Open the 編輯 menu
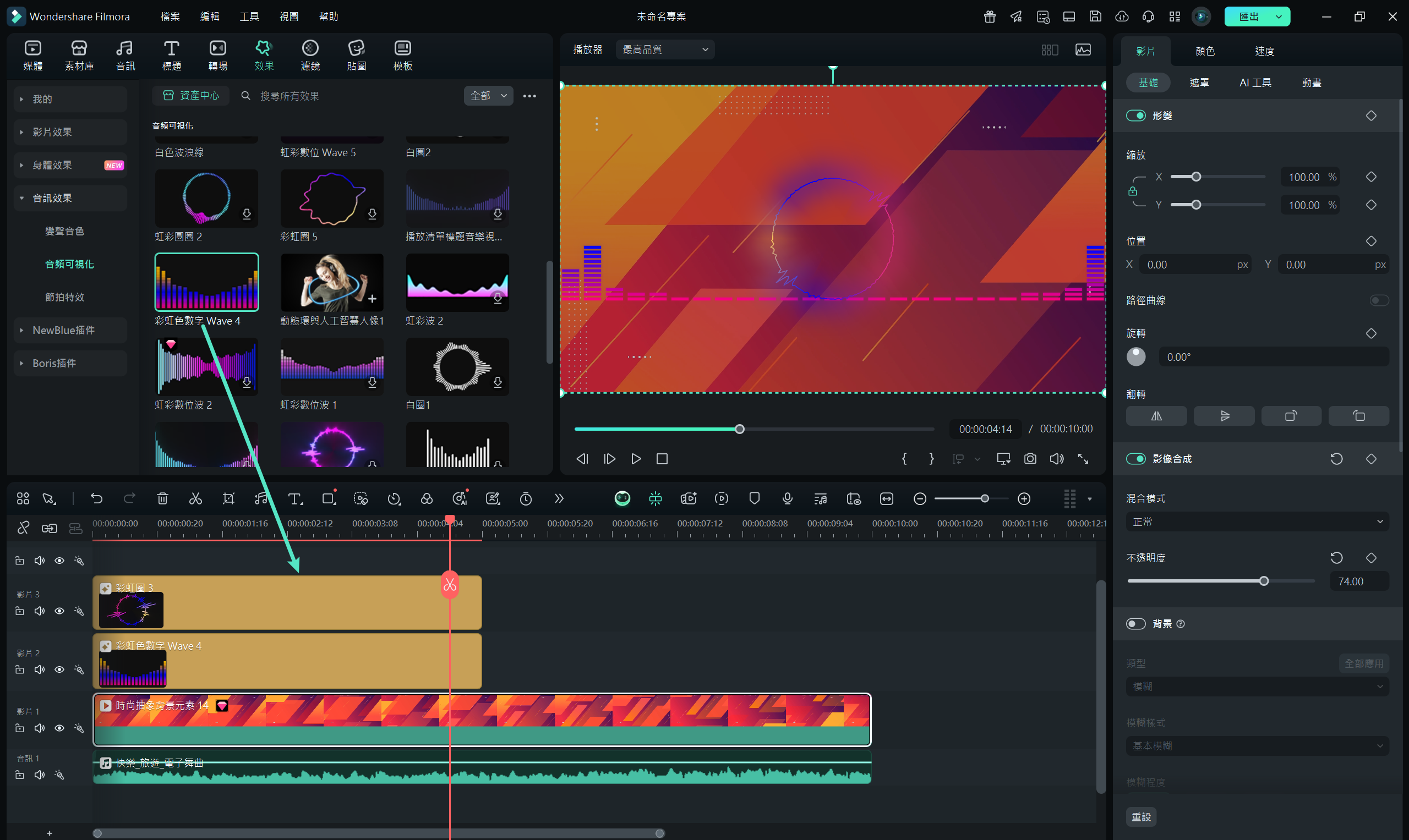This screenshot has width=1409, height=840. coord(210,17)
